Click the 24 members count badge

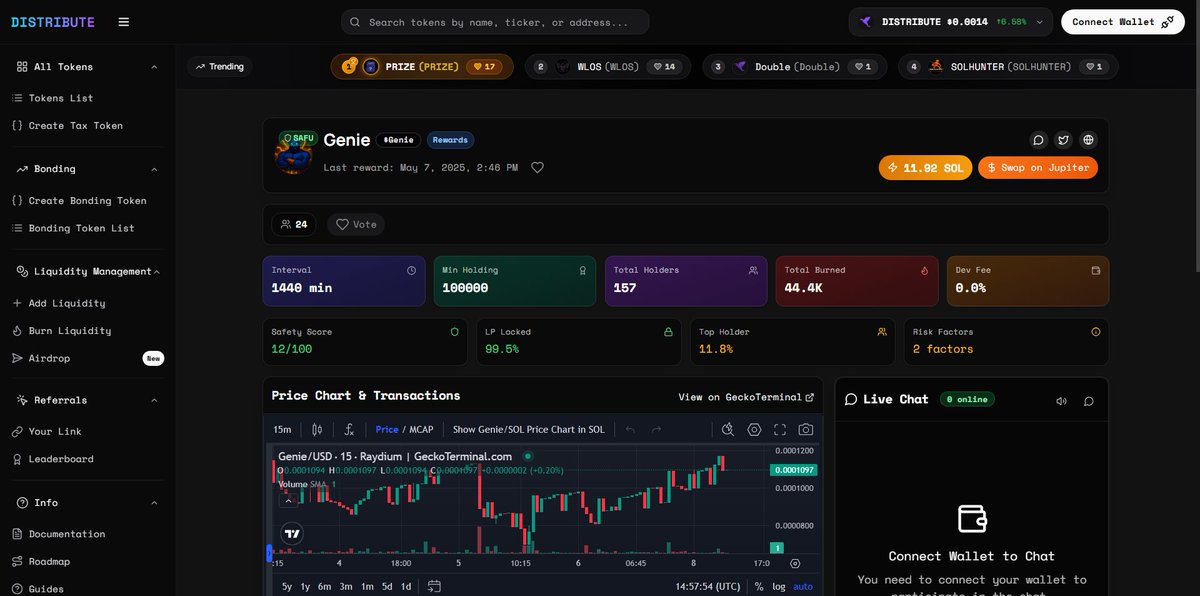(294, 224)
